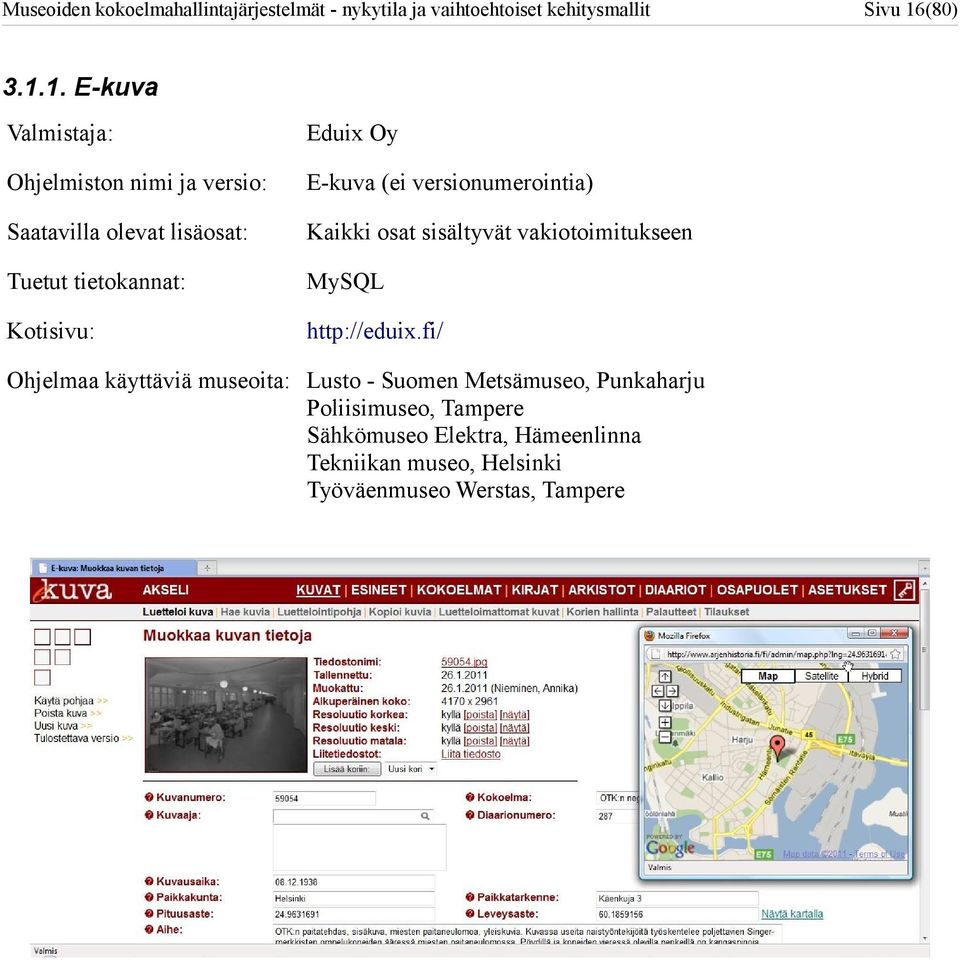Open help icon next to Kuvaaja
The width and height of the screenshot is (960, 960).
pos(149,815)
